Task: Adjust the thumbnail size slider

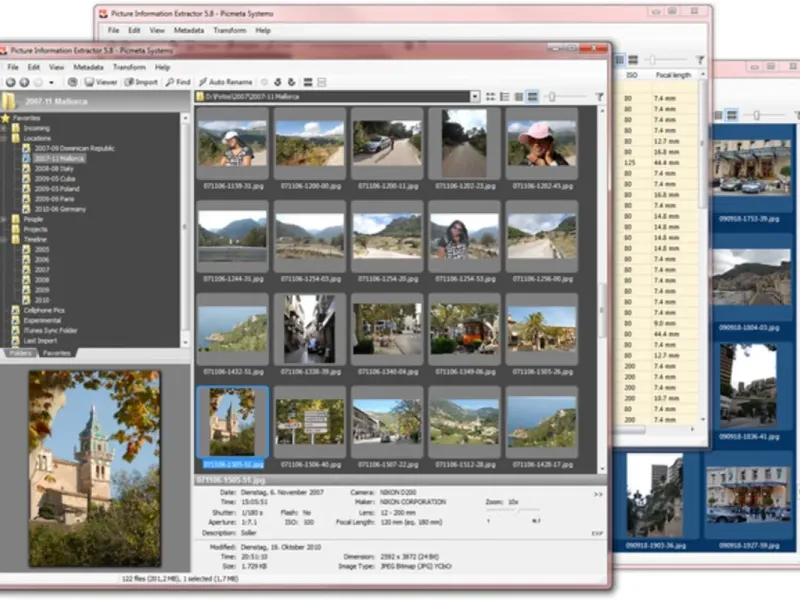Action: pos(551,97)
